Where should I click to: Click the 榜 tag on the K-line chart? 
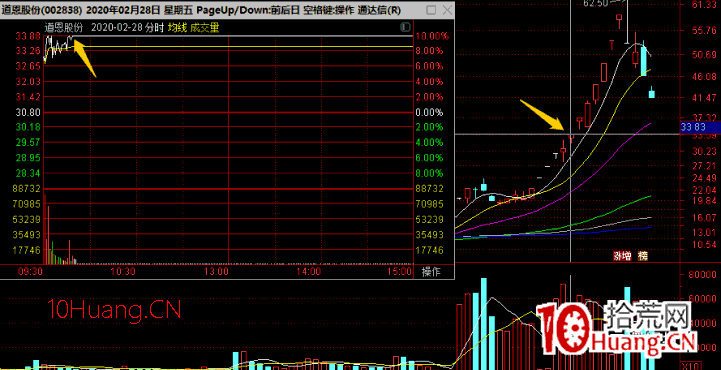point(642,256)
